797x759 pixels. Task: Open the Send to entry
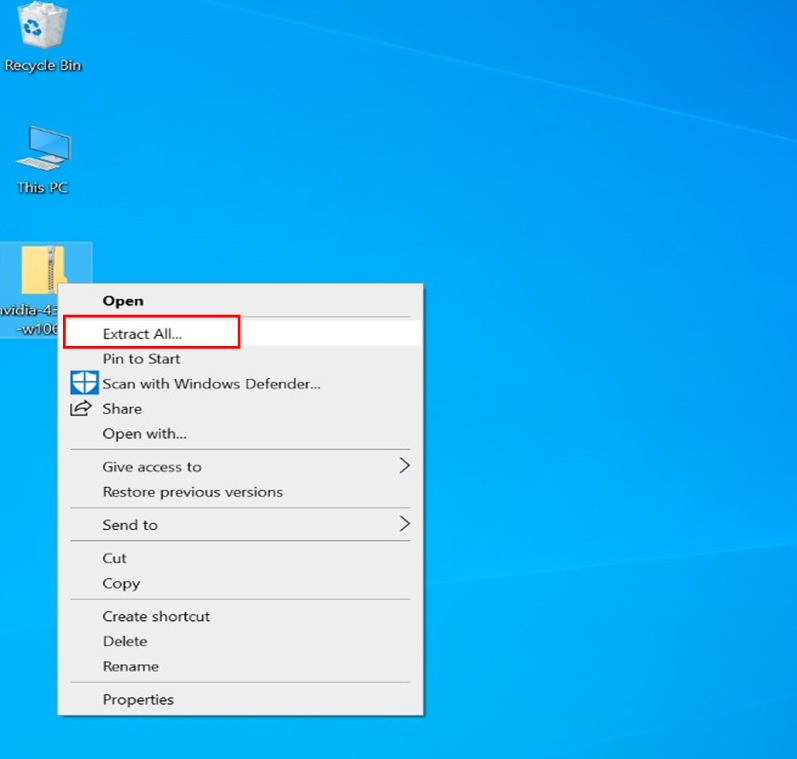(x=240, y=524)
